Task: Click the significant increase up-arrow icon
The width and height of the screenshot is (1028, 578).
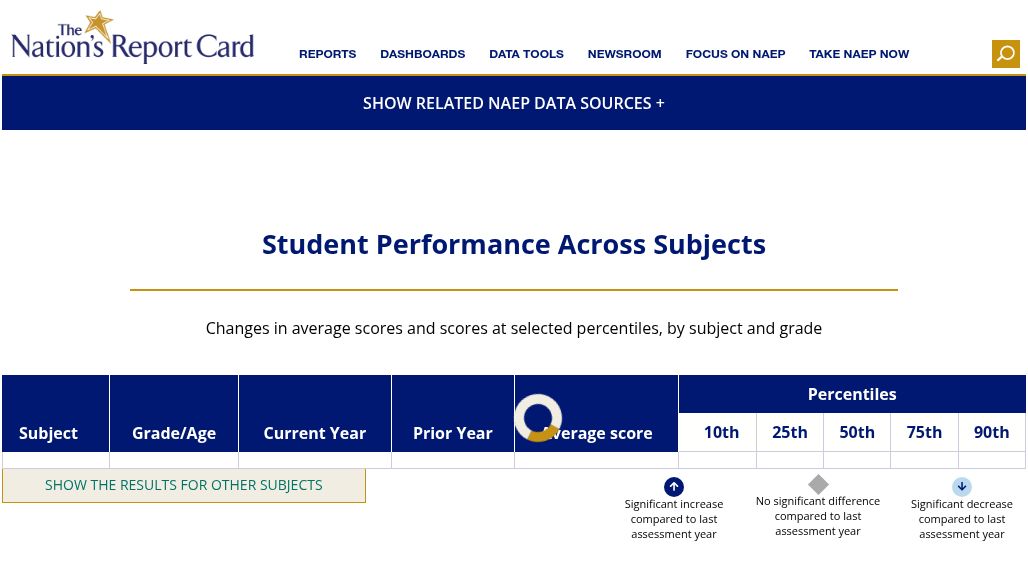Action: [673, 487]
